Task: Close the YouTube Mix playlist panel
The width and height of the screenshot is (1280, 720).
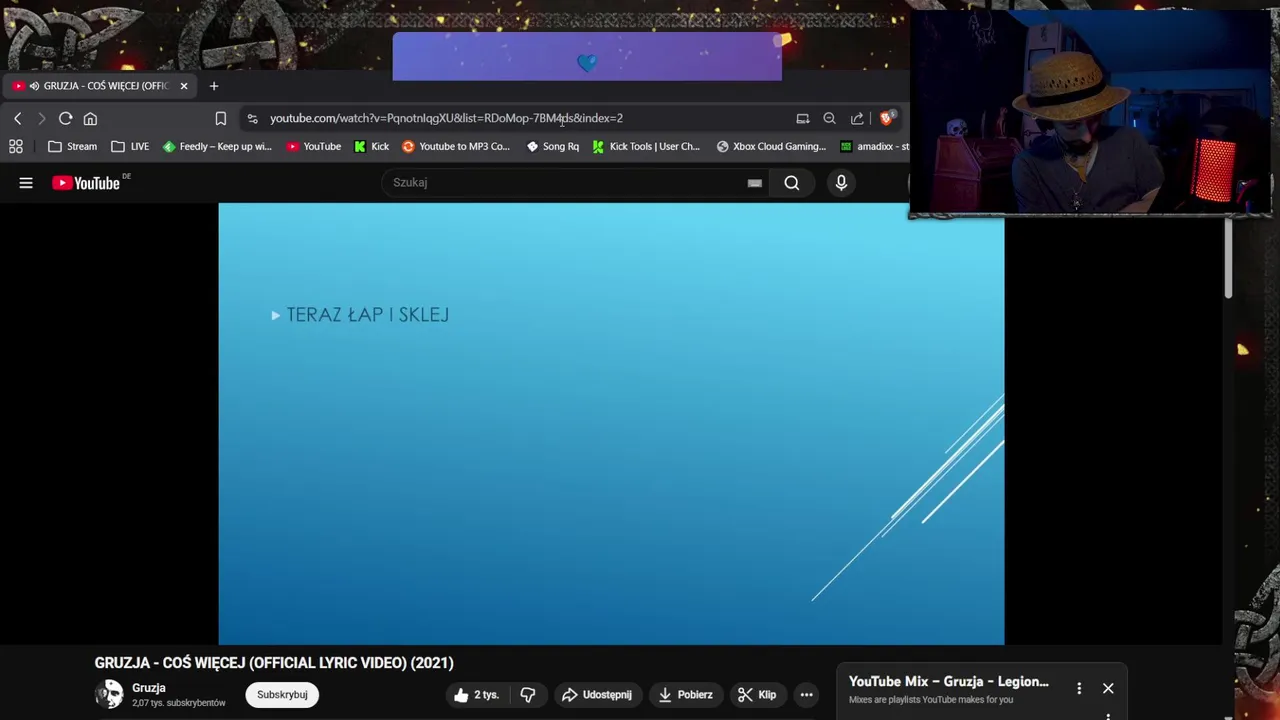Action: (x=1108, y=688)
